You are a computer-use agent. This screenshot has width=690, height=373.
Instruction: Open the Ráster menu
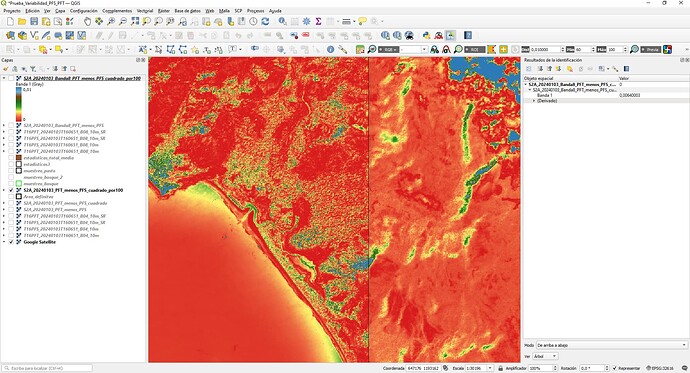164,11
